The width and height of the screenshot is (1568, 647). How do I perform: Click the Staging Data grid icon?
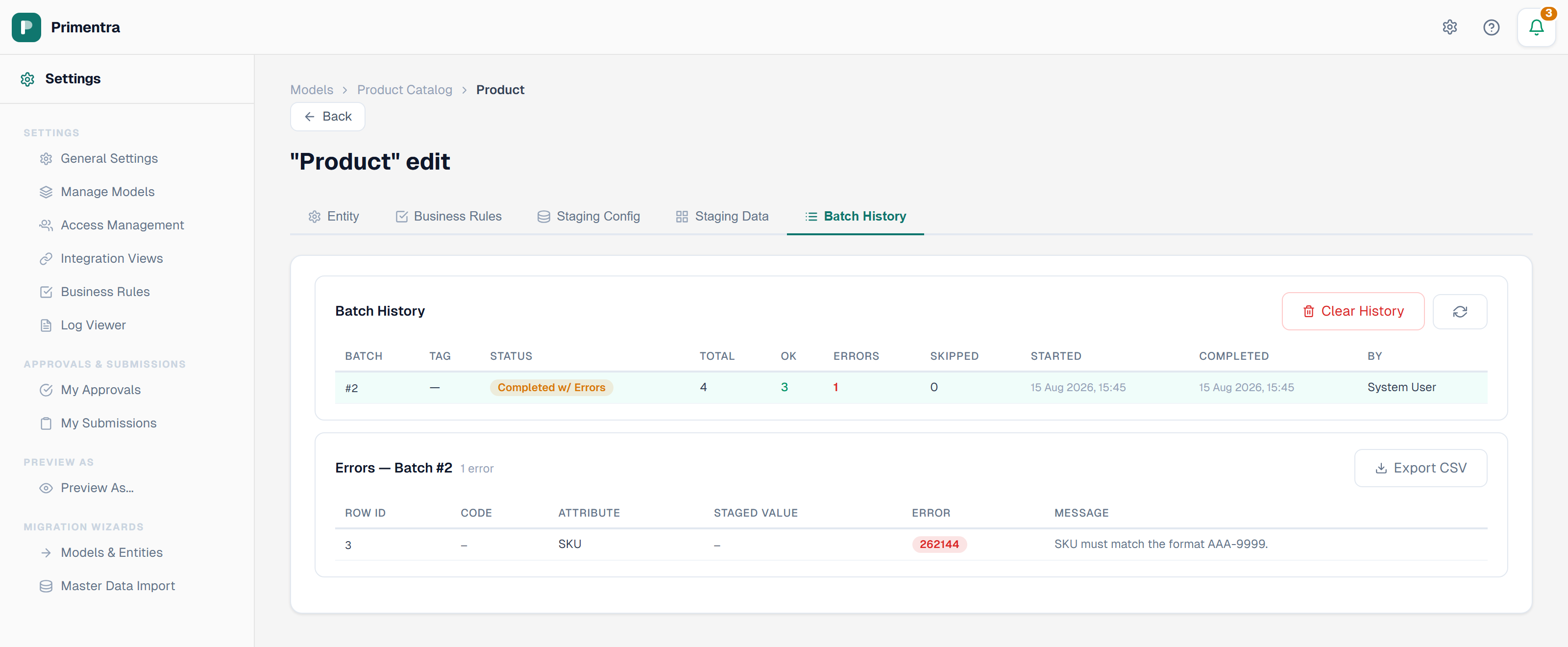point(682,217)
